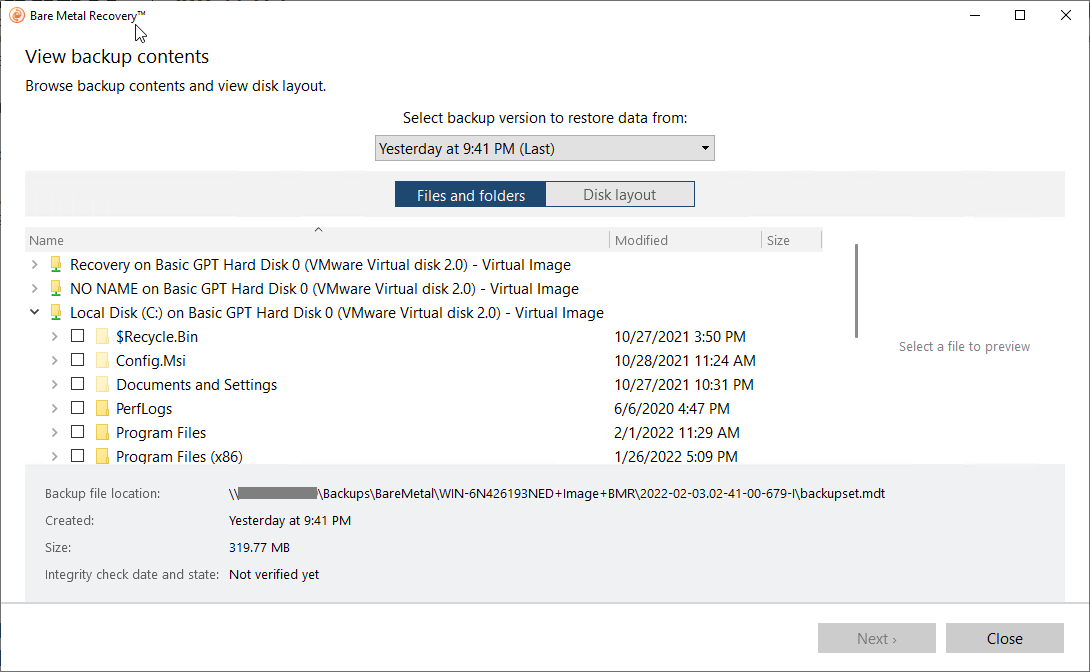Viewport: 1090px width, 672px height.
Task: Click the Local Disk (C:) drive icon
Action: (x=56, y=313)
